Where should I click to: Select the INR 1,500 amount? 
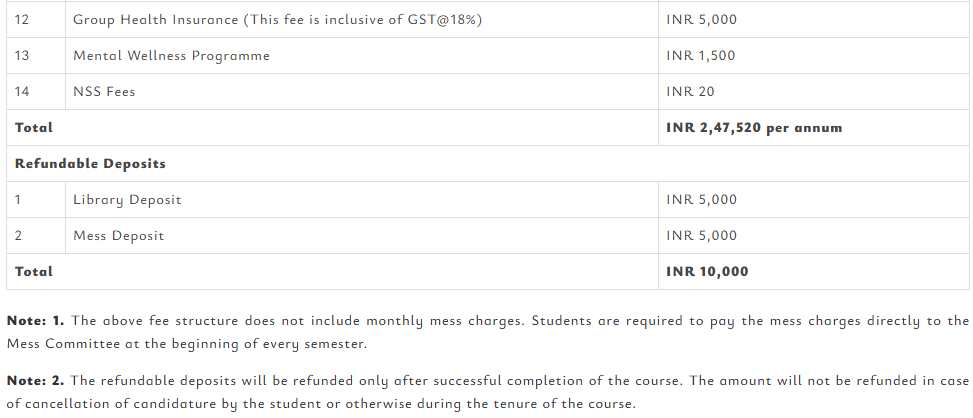click(700, 56)
